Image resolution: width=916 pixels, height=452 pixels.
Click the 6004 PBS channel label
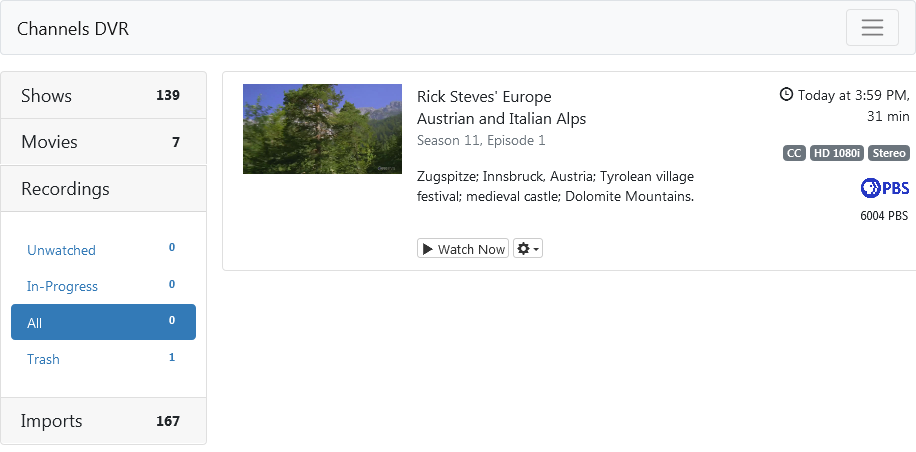pyautogui.click(x=884, y=215)
